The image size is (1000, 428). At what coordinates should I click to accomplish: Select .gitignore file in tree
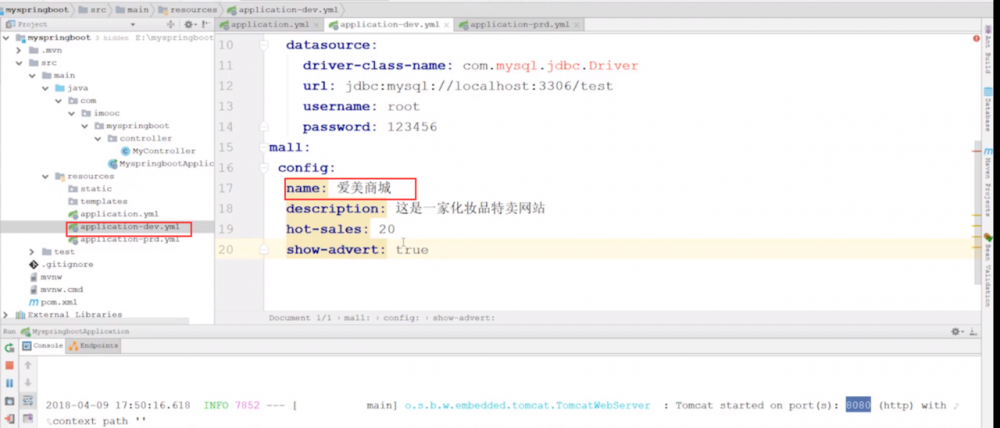point(61,264)
